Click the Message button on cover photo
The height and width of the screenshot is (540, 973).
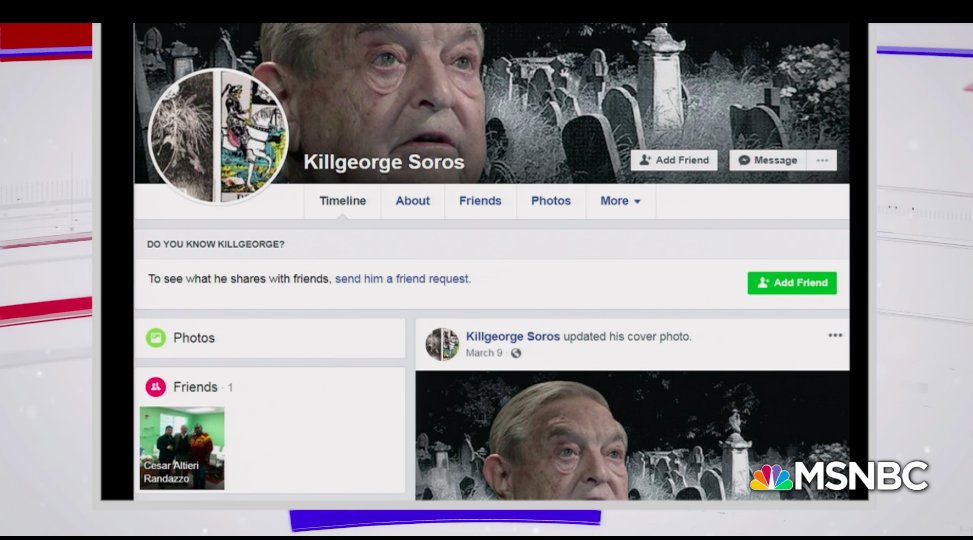click(768, 160)
